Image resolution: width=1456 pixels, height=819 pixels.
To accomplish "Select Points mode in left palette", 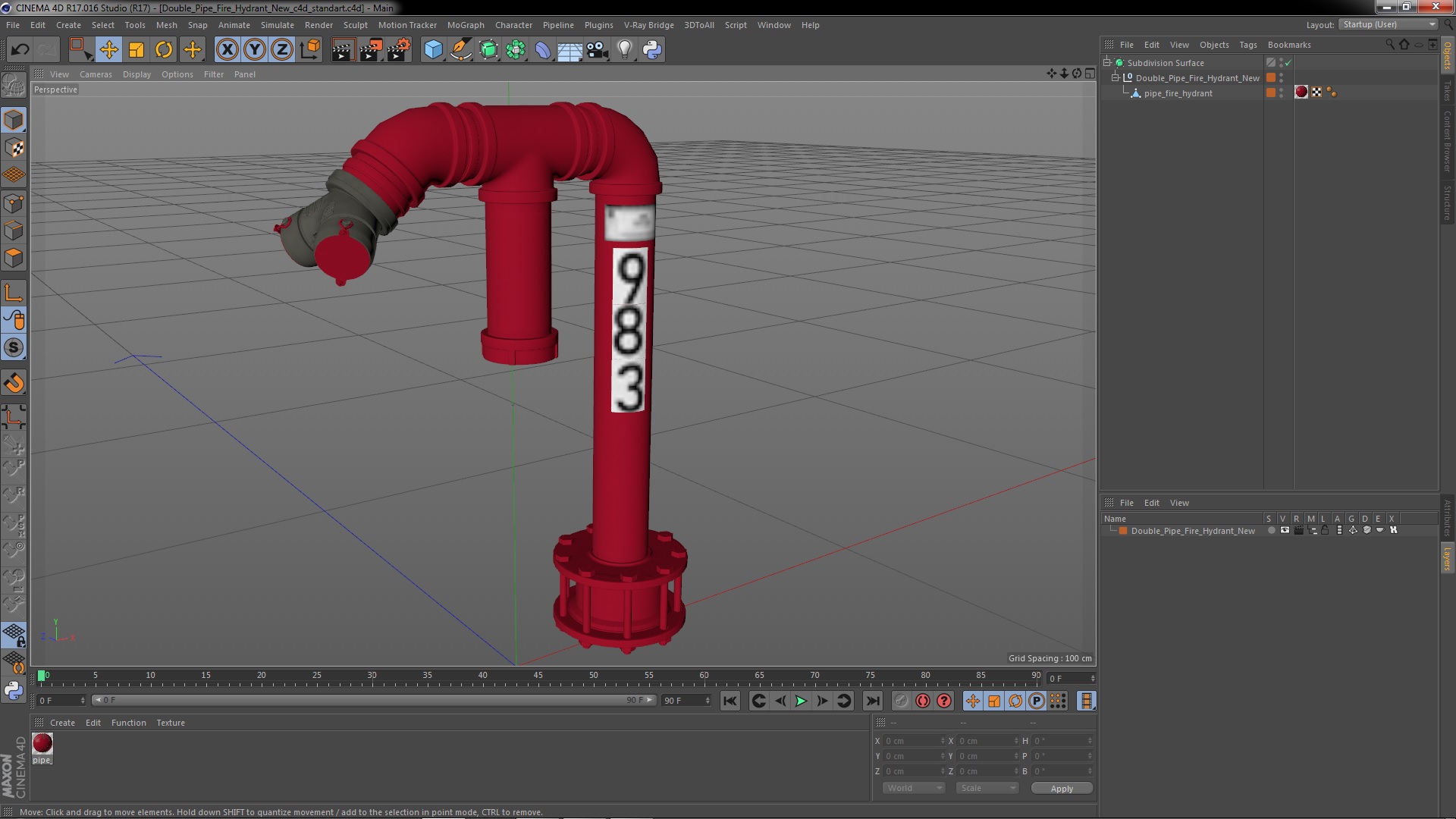I will [14, 203].
